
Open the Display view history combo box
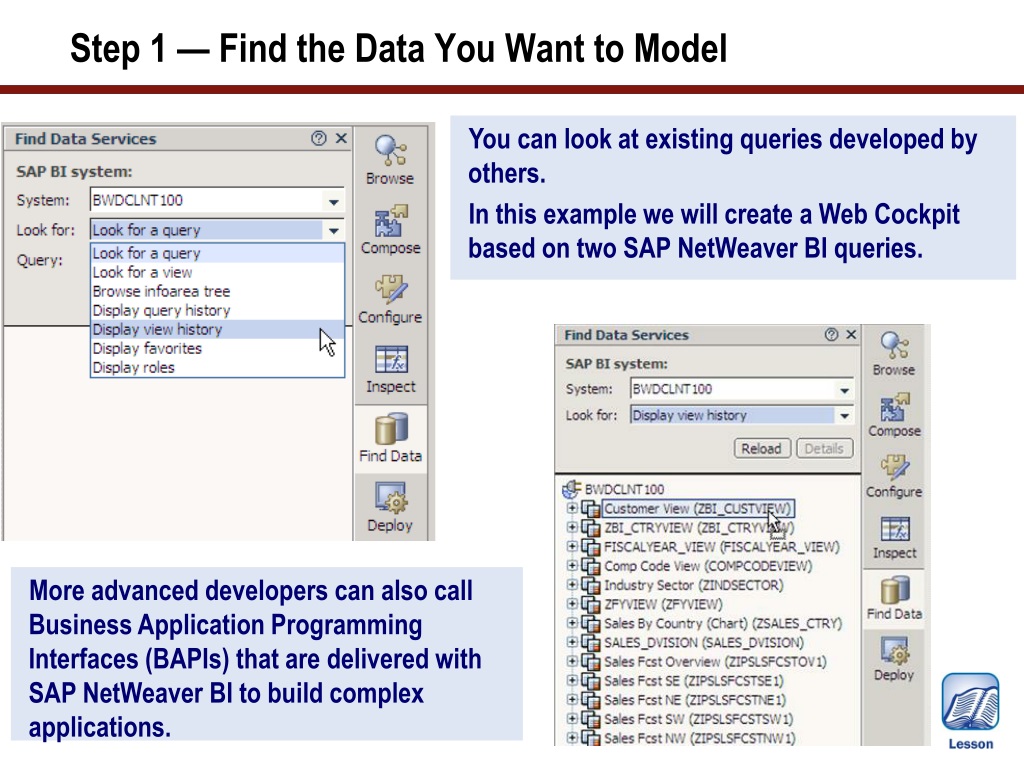pos(742,415)
